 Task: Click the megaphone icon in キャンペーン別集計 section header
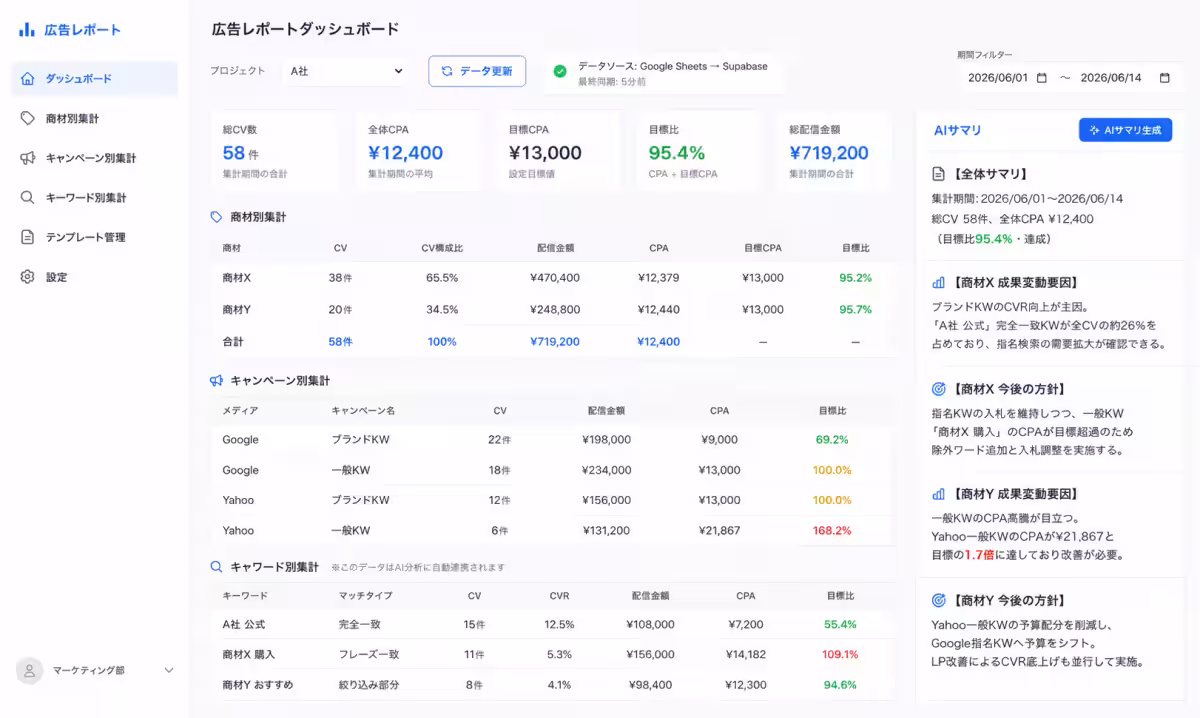tap(216, 381)
